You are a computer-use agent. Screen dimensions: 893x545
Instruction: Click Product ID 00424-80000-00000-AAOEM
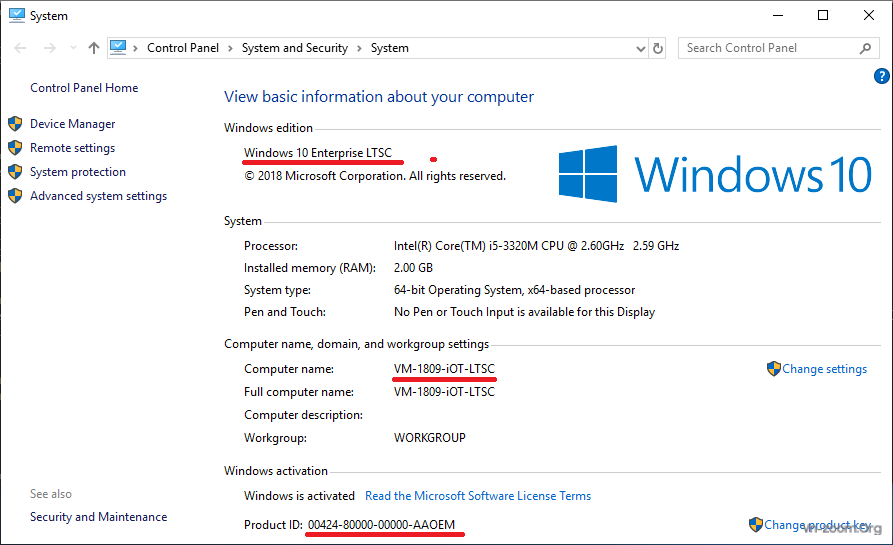381,524
